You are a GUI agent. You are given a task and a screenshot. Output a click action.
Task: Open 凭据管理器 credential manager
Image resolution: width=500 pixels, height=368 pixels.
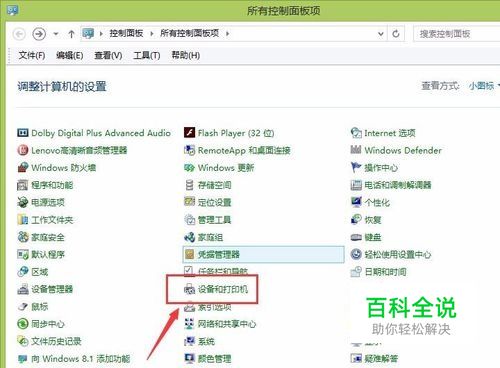click(x=263, y=255)
